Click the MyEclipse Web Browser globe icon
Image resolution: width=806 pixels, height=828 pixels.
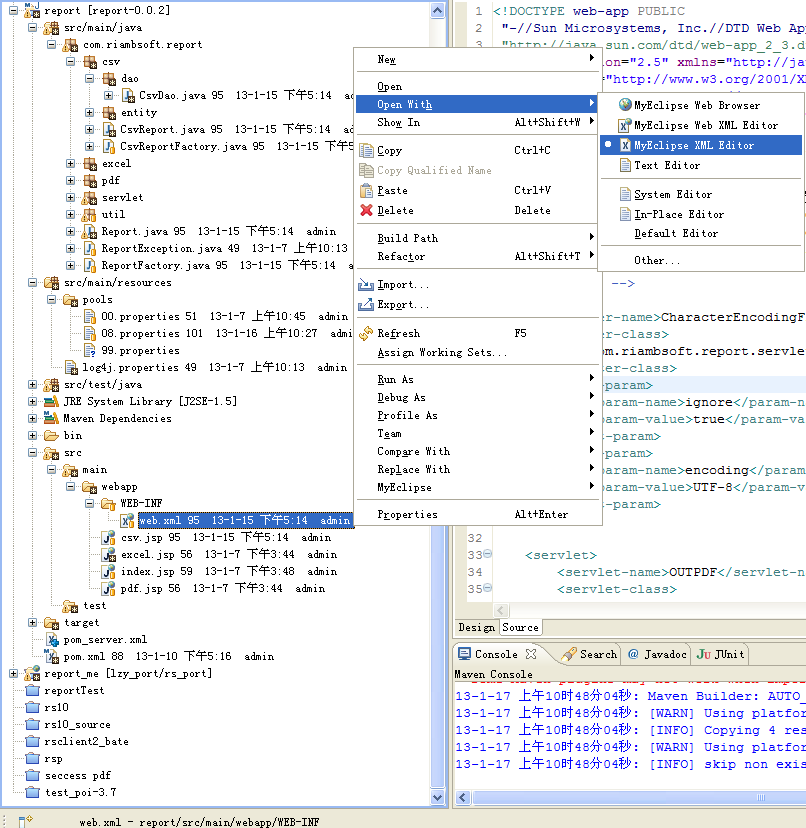[x=625, y=105]
